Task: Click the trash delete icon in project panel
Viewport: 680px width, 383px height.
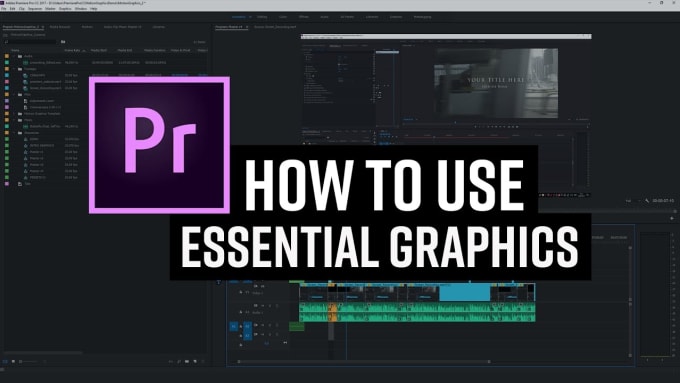Action: (x=203, y=361)
